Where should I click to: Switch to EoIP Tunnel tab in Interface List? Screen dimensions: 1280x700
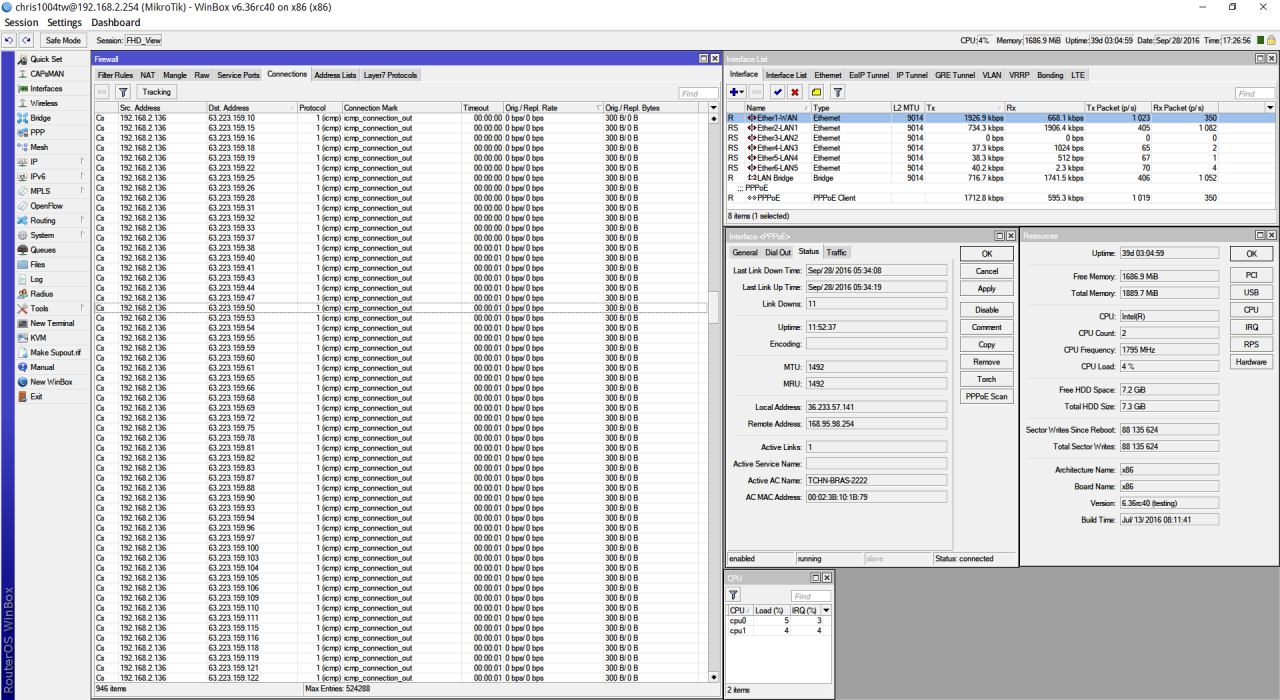[x=869, y=75]
